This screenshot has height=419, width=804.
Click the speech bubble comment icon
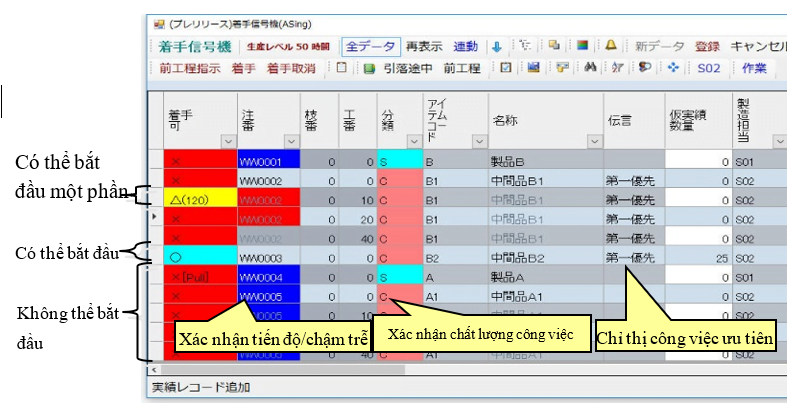(645, 68)
